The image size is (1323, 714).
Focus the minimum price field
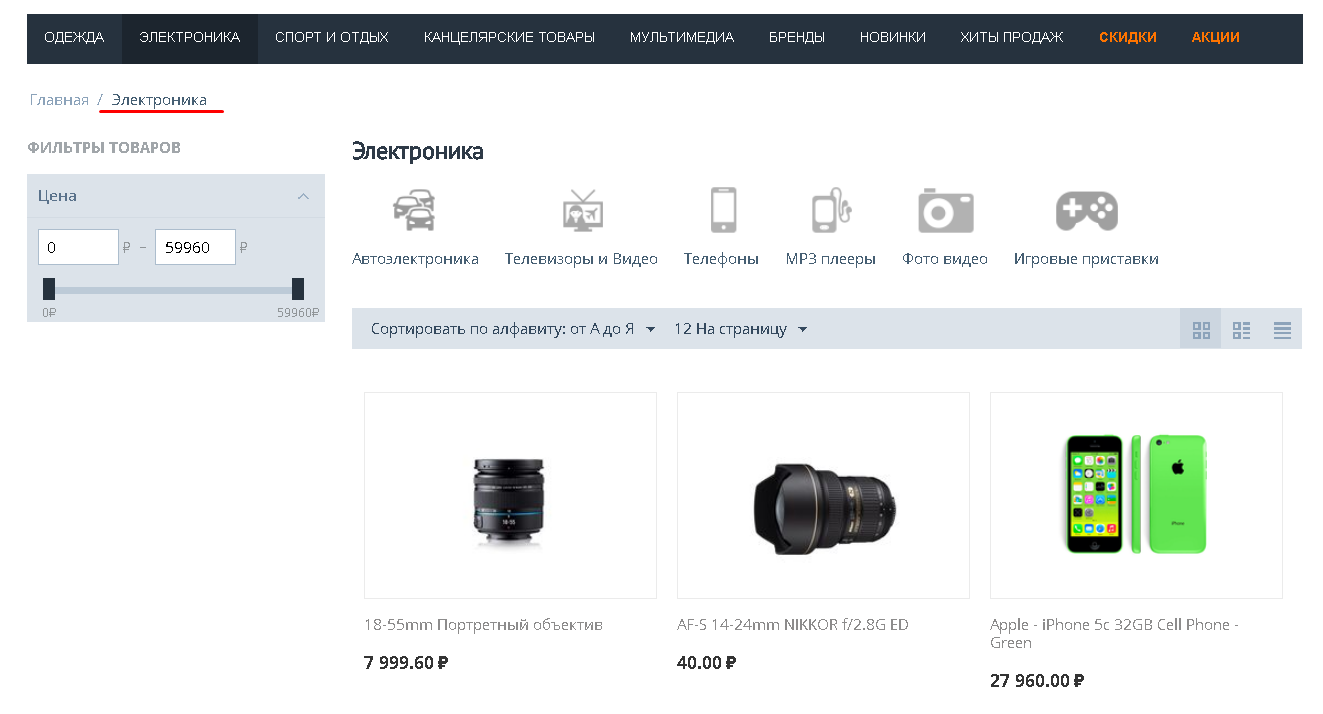point(78,247)
